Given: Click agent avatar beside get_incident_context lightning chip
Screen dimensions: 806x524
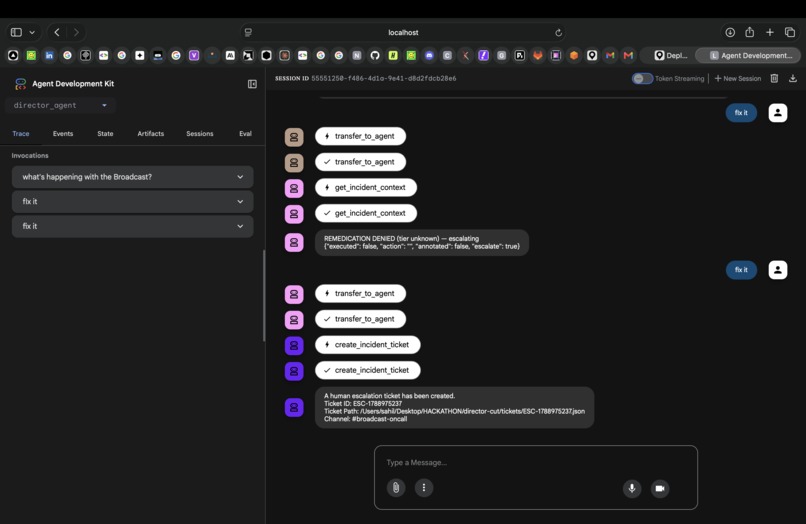Looking at the screenshot, I should (294, 188).
